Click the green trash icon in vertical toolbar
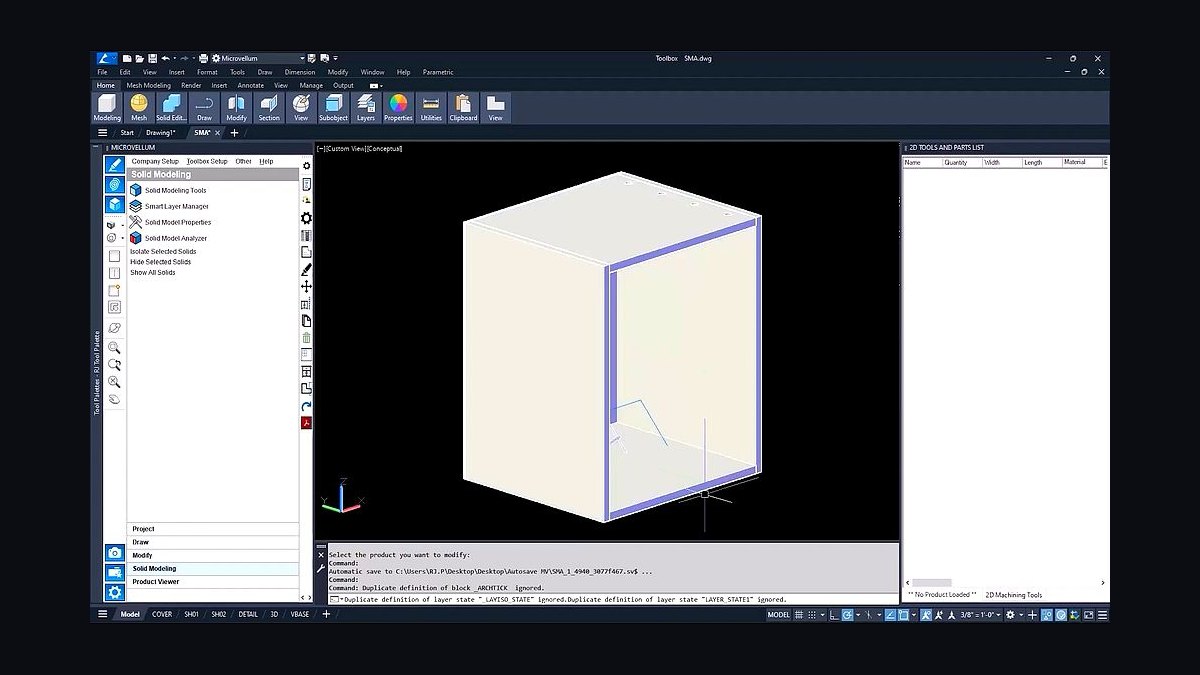Image resolution: width=1200 pixels, height=675 pixels. coord(306,338)
